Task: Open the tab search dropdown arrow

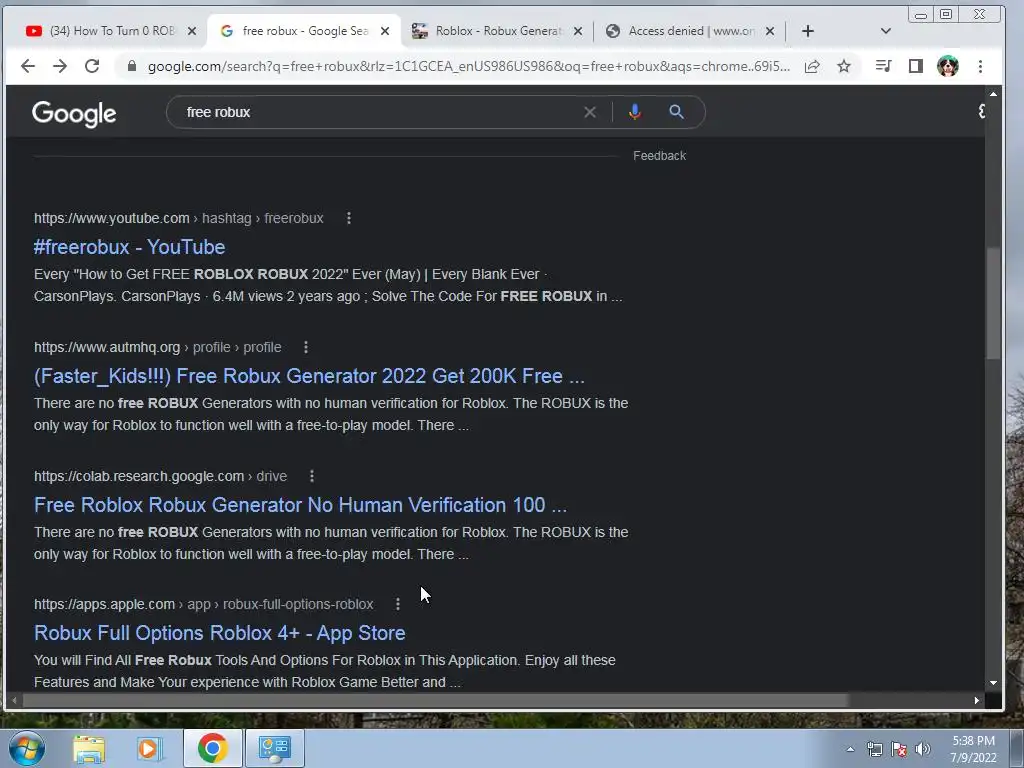Action: pyautogui.click(x=886, y=31)
